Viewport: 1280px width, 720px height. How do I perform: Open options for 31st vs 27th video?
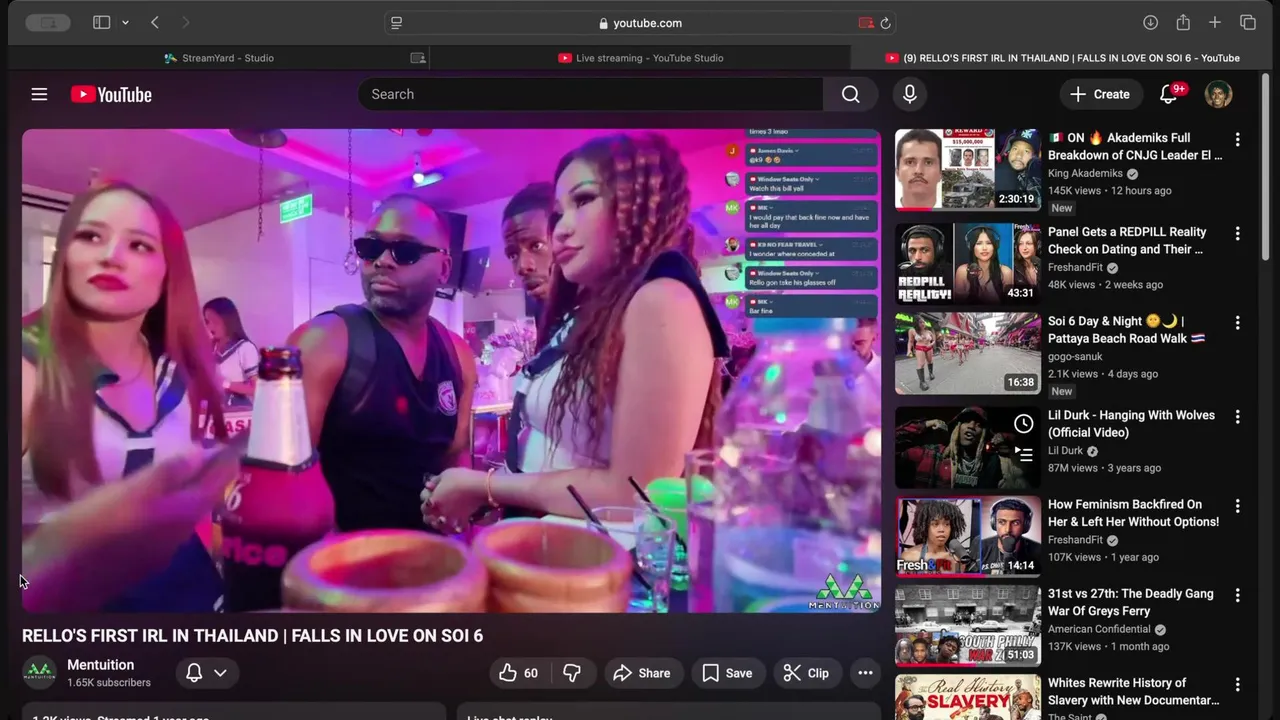point(1237,595)
